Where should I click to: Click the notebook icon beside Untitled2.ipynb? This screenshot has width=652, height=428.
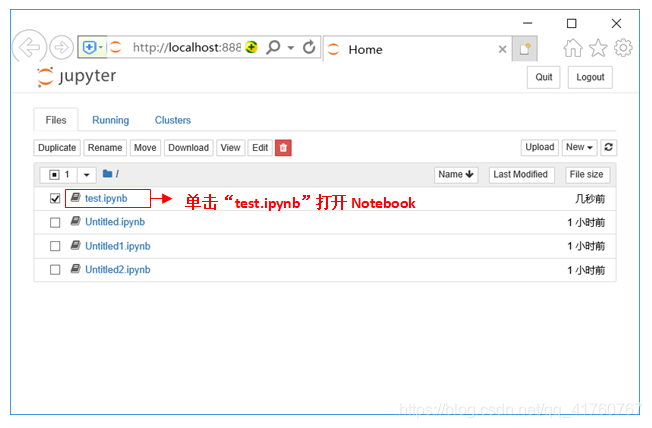point(75,269)
